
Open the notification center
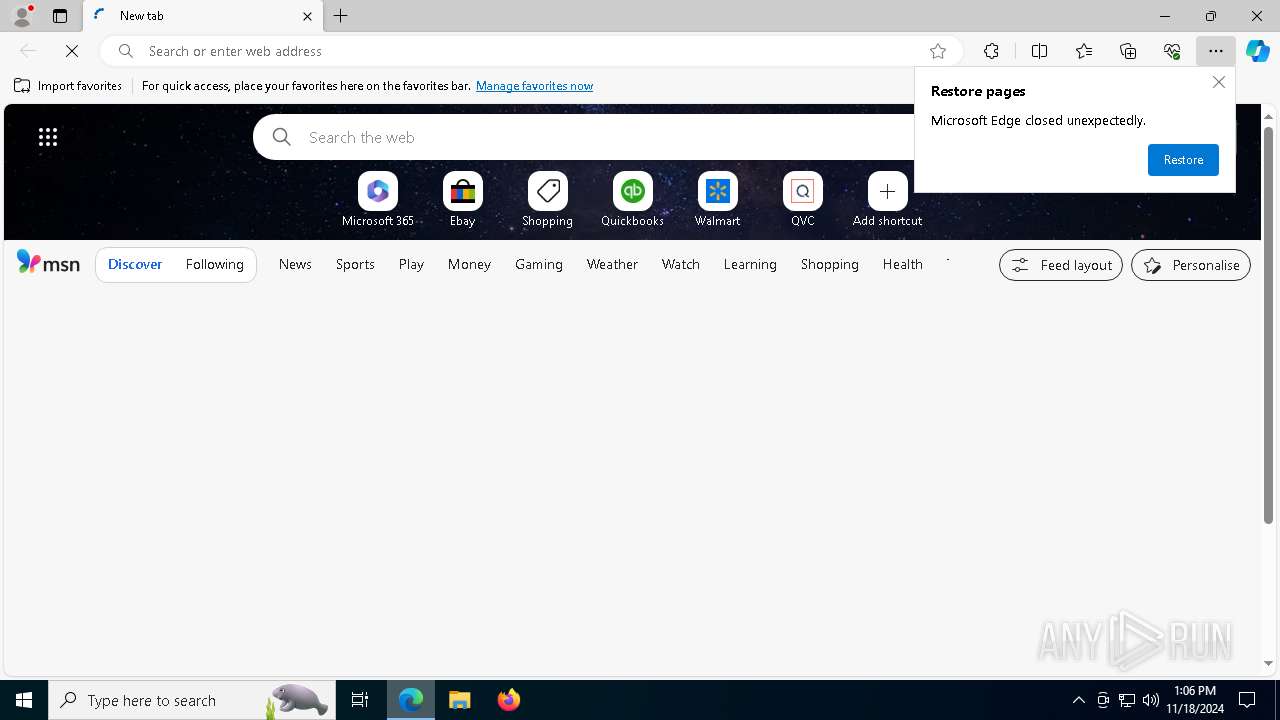(x=1247, y=700)
